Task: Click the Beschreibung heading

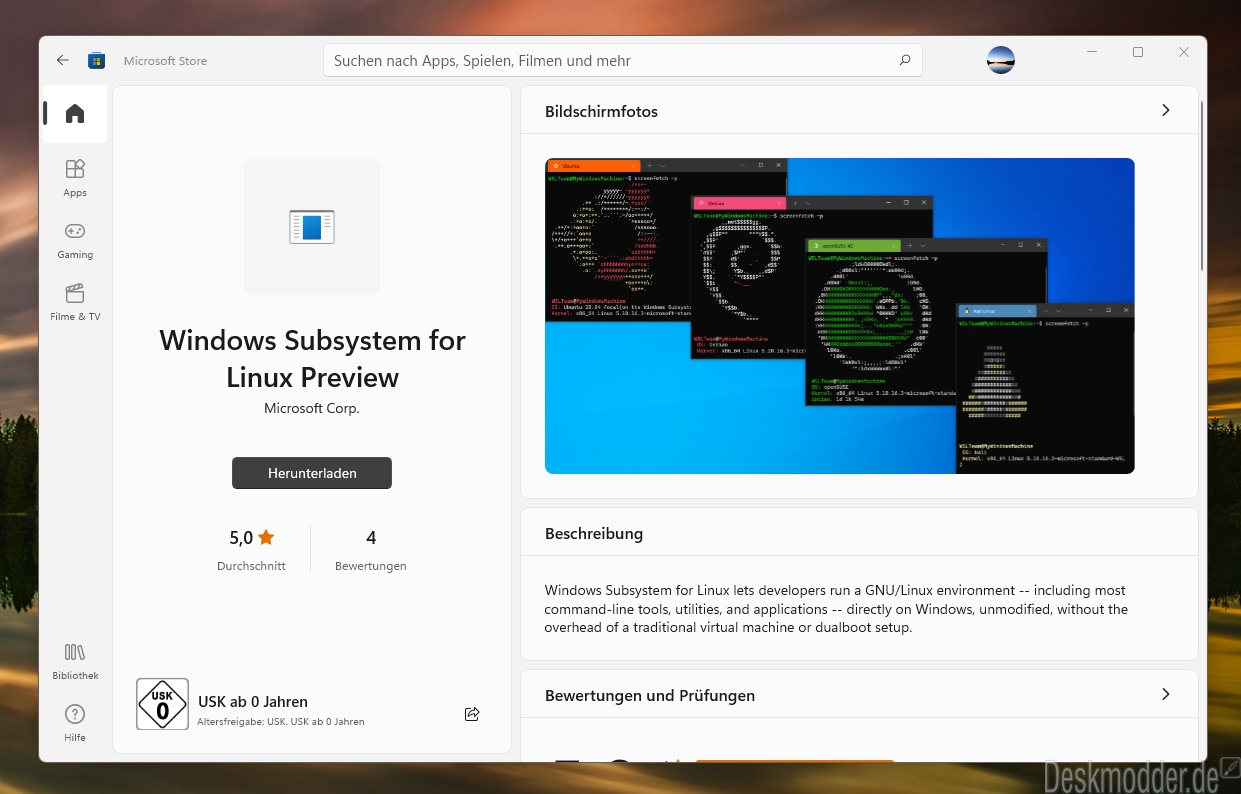Action: coord(594,533)
